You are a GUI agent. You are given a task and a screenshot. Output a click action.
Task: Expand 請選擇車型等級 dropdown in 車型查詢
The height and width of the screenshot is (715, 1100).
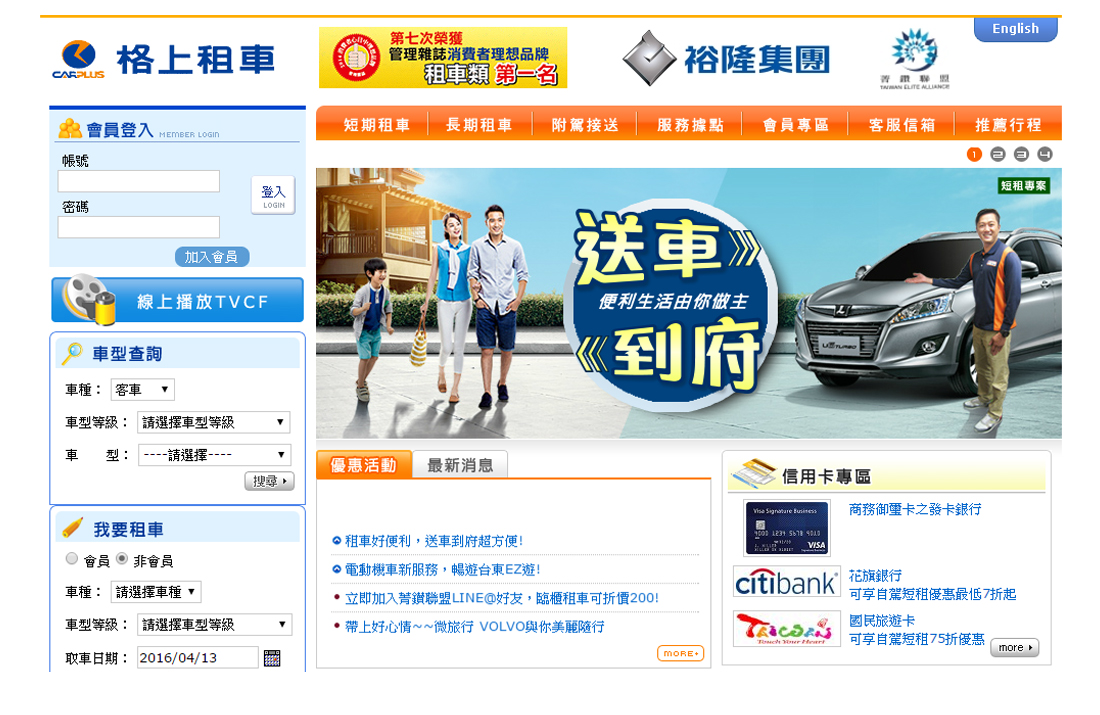213,422
